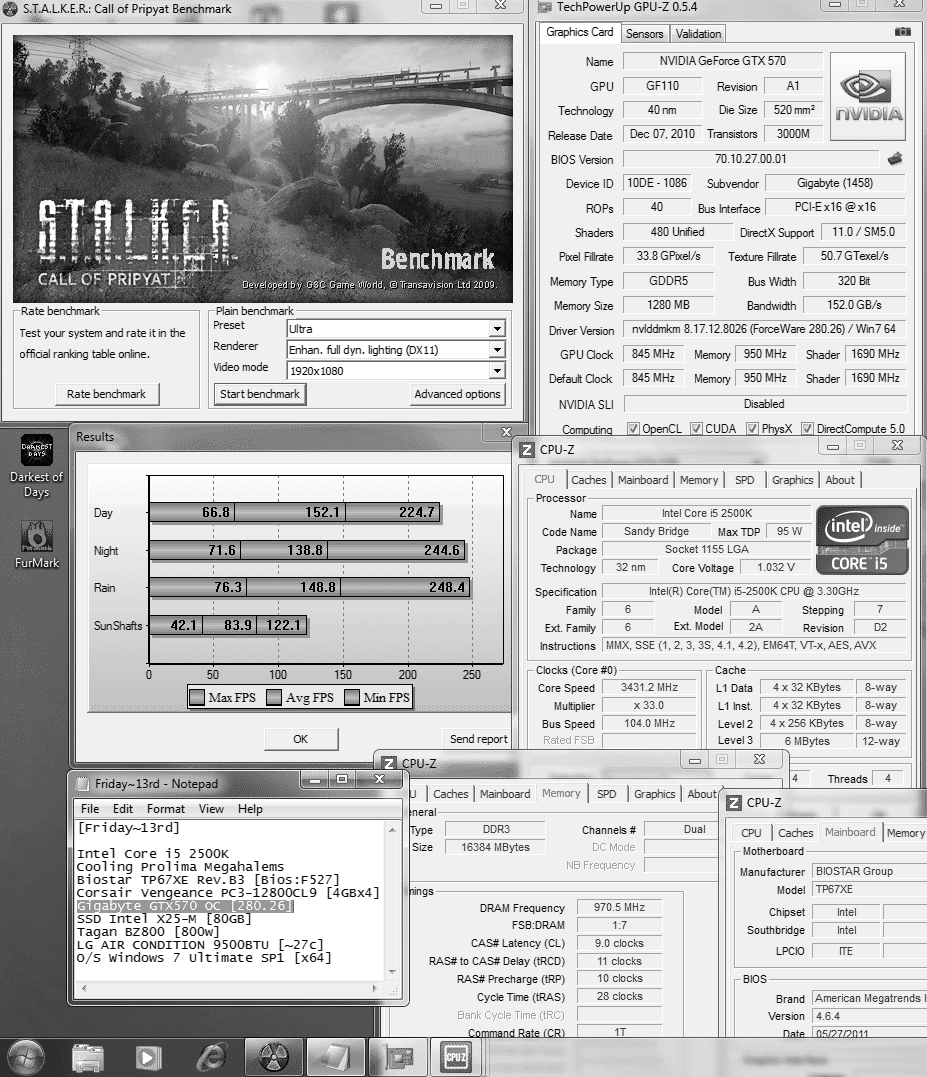The height and width of the screenshot is (1077, 927).
Task: Click the Intel Core i5 logo in CPU-Z
Action: 862,540
